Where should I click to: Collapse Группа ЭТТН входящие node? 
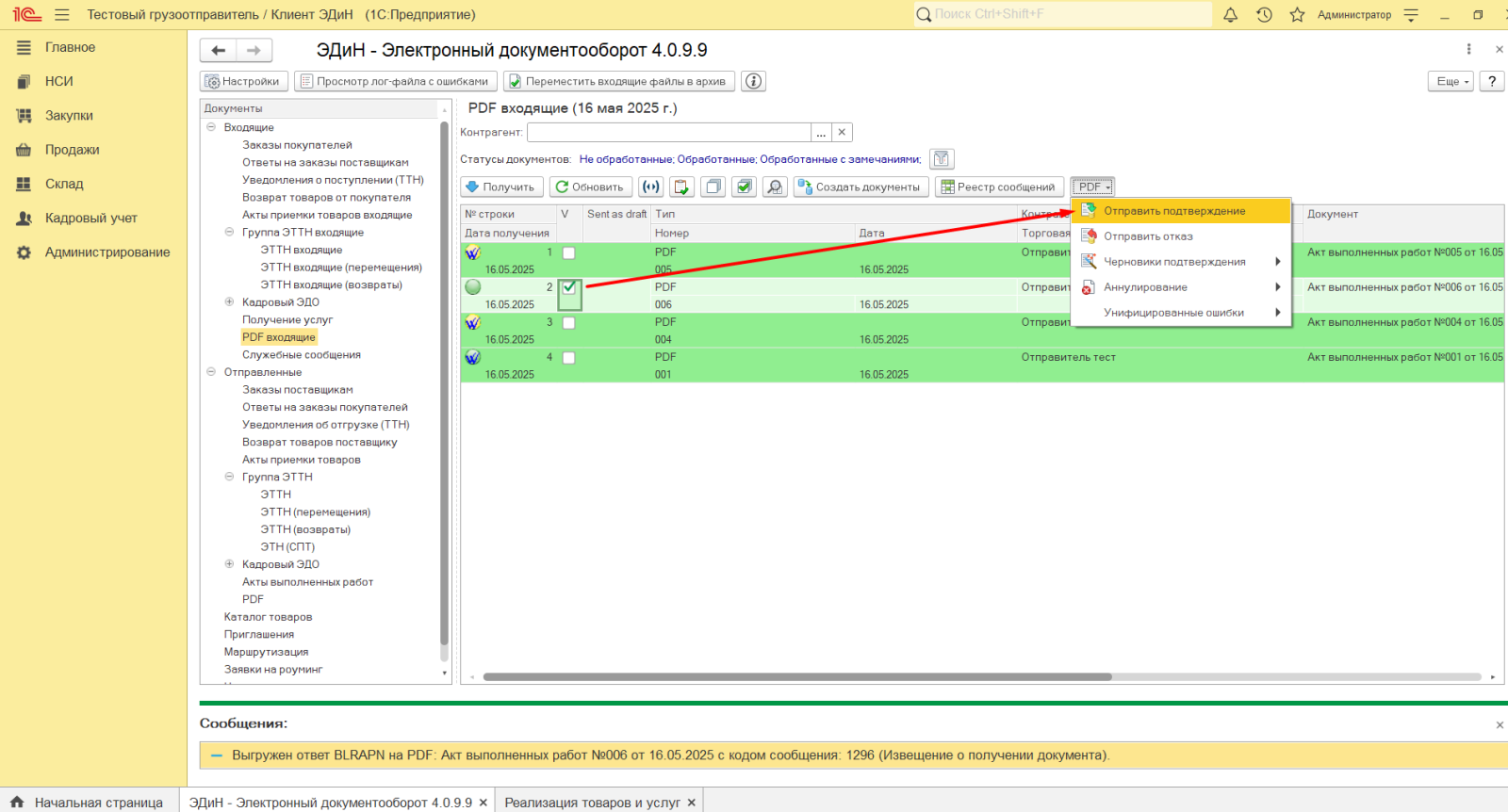[229, 232]
